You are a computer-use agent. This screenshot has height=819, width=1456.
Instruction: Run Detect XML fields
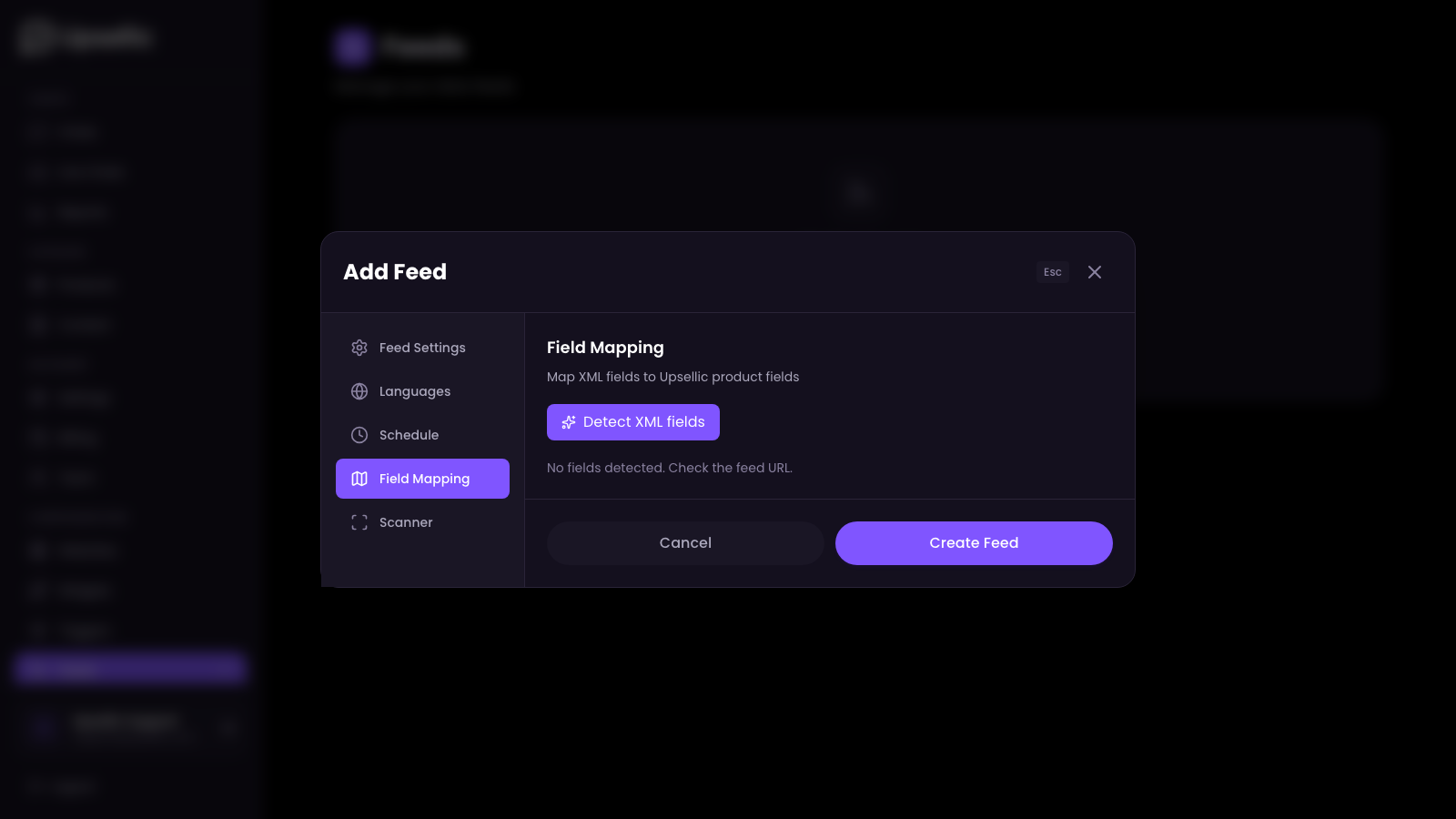tap(643, 422)
